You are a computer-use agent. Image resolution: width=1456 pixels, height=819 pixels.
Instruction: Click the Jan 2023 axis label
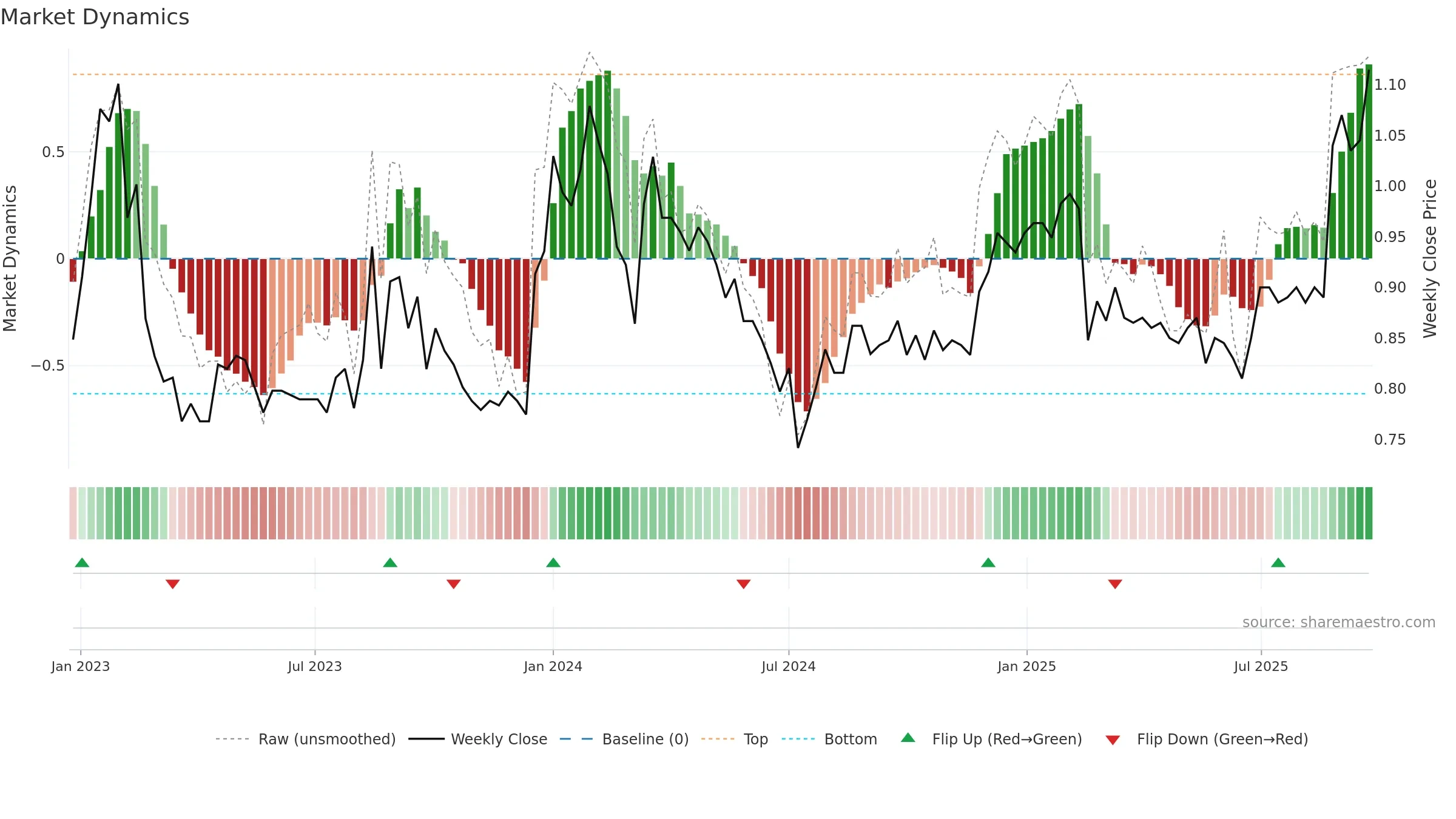point(81,666)
